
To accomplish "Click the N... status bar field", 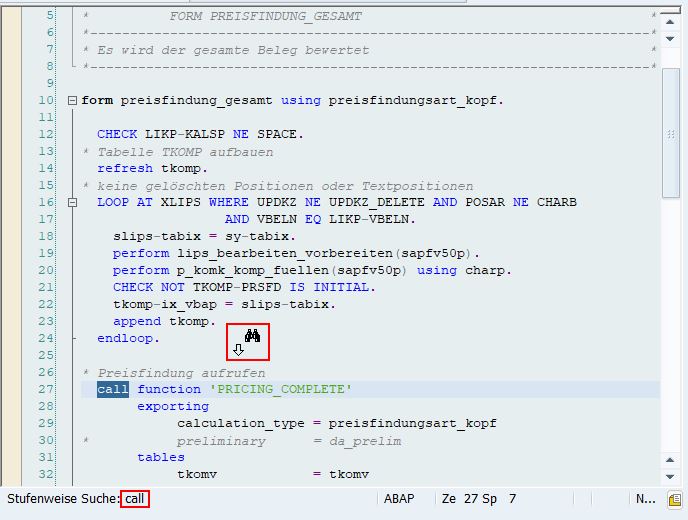I will 645,499.
